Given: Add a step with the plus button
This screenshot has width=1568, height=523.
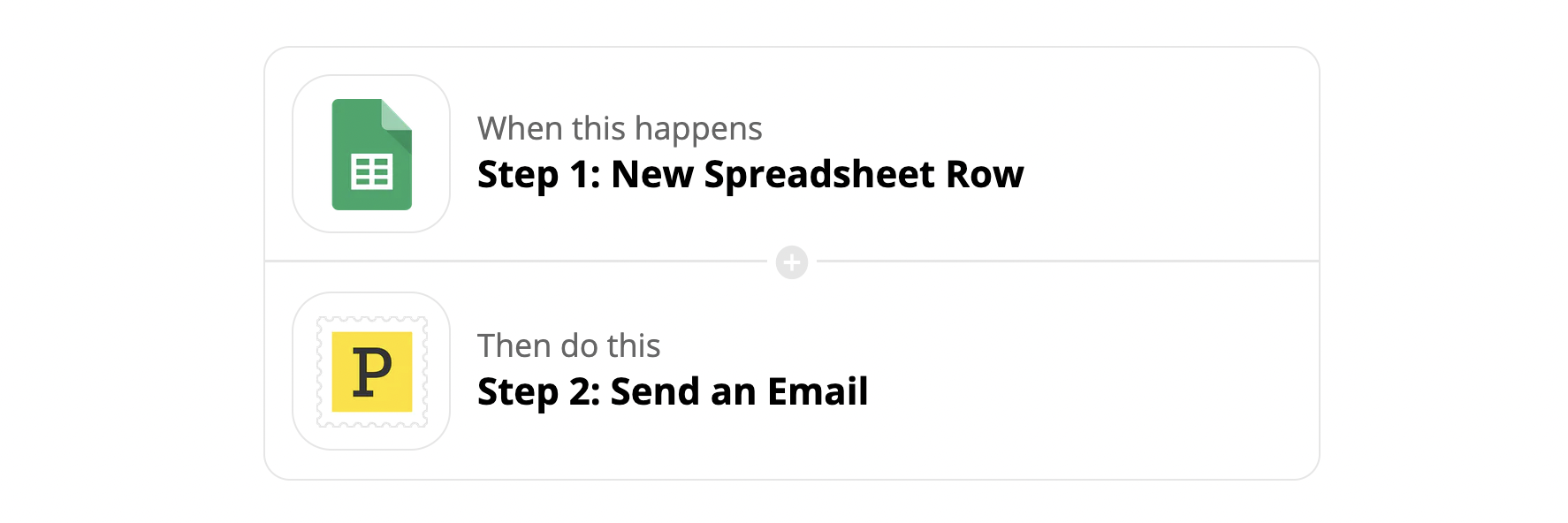Looking at the screenshot, I should pyautogui.click(x=792, y=262).
